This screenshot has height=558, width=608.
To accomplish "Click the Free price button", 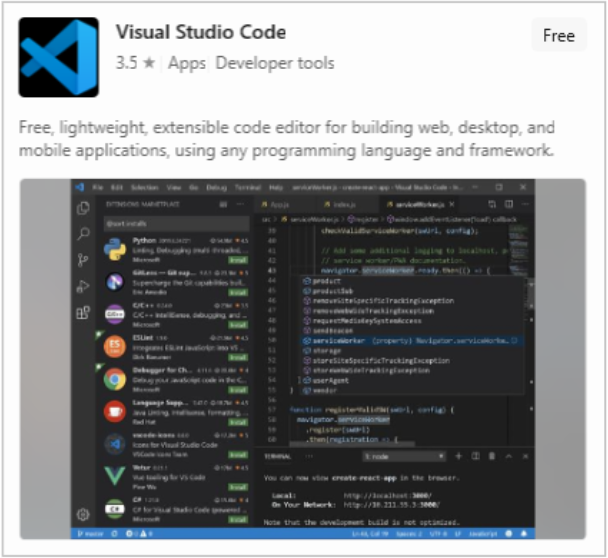I will coord(558,36).
